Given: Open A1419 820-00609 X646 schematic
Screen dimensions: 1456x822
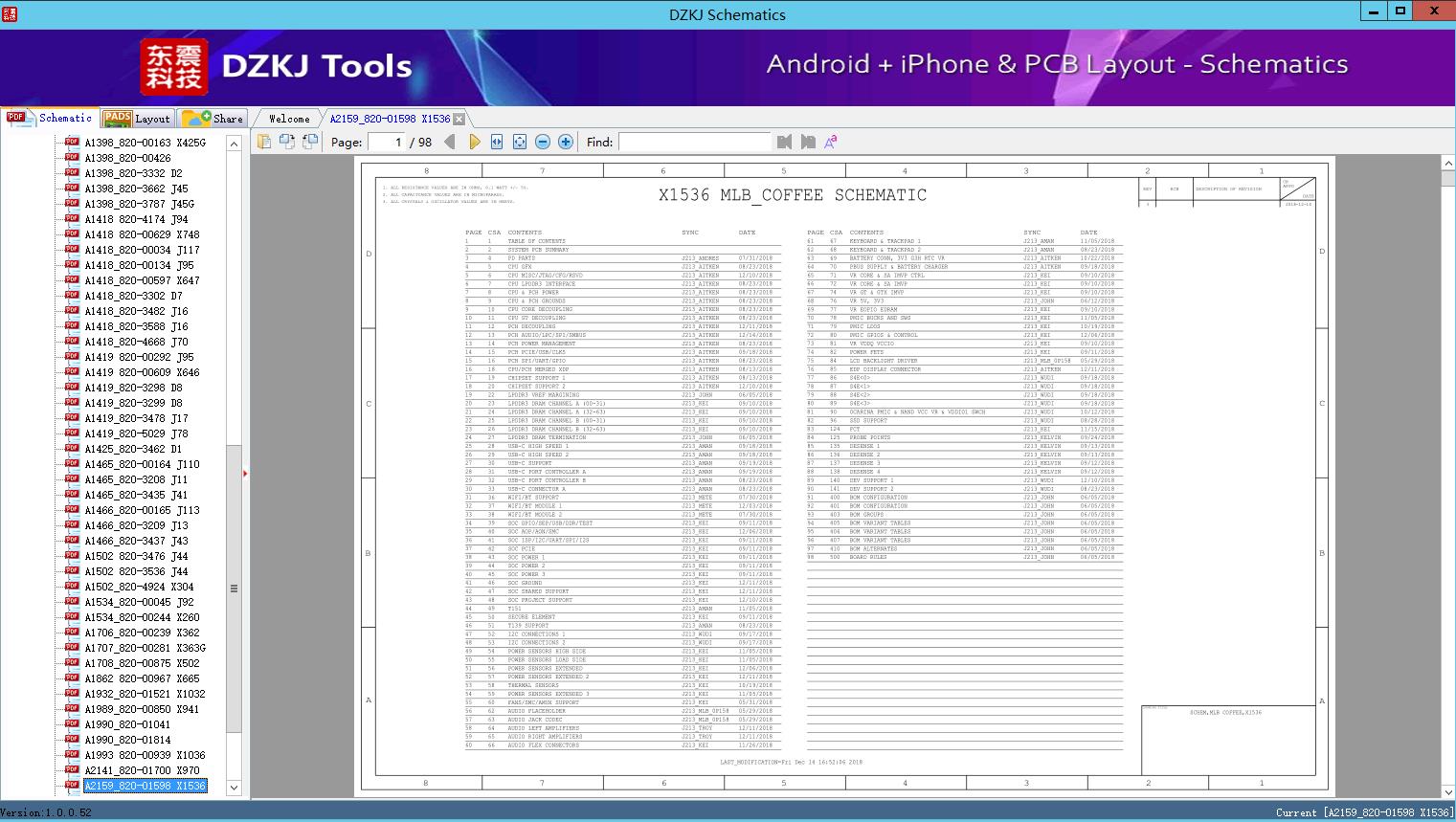Looking at the screenshot, I should pos(142,372).
